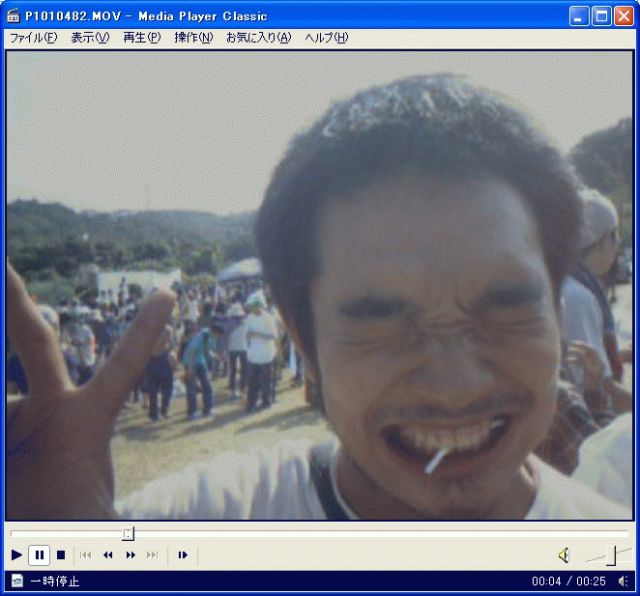This screenshot has height=596, width=640.
Task: Click the seek bar position thumb
Action: pos(128,533)
